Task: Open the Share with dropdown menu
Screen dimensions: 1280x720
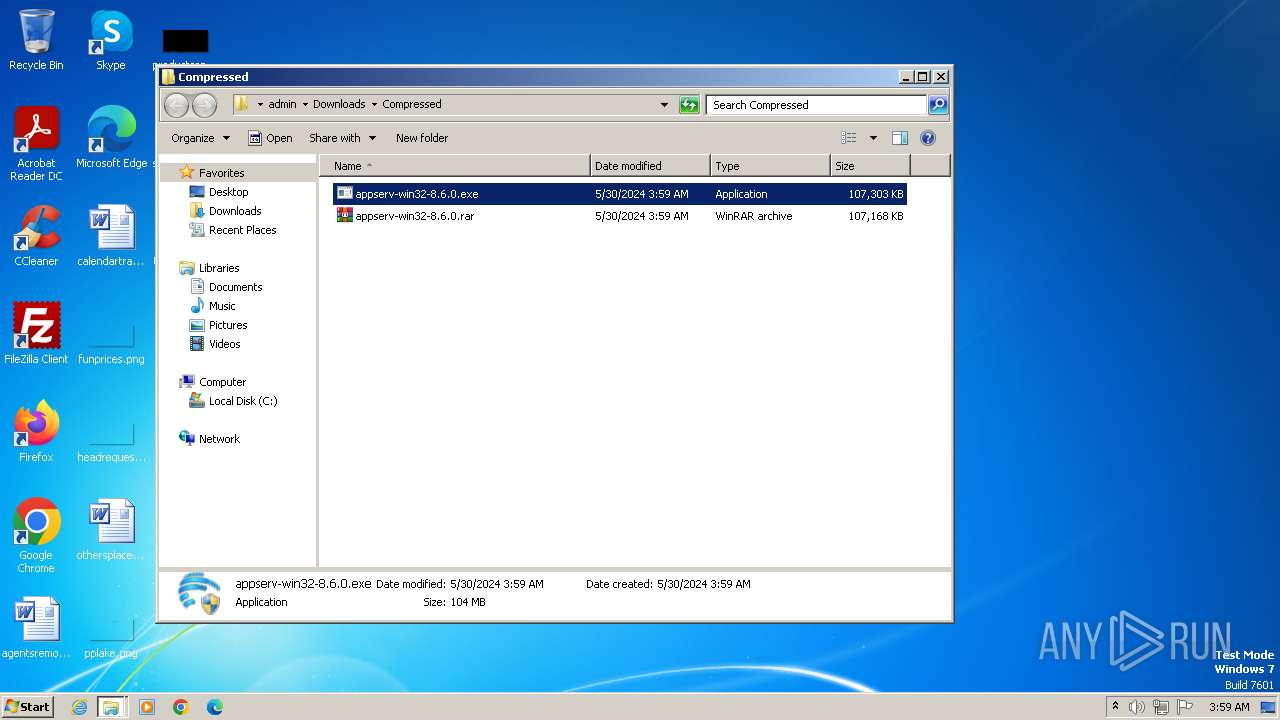Action: tap(342, 138)
